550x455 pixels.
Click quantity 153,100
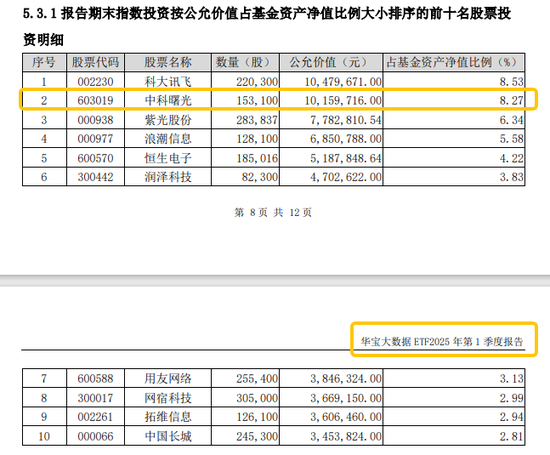pos(257,101)
